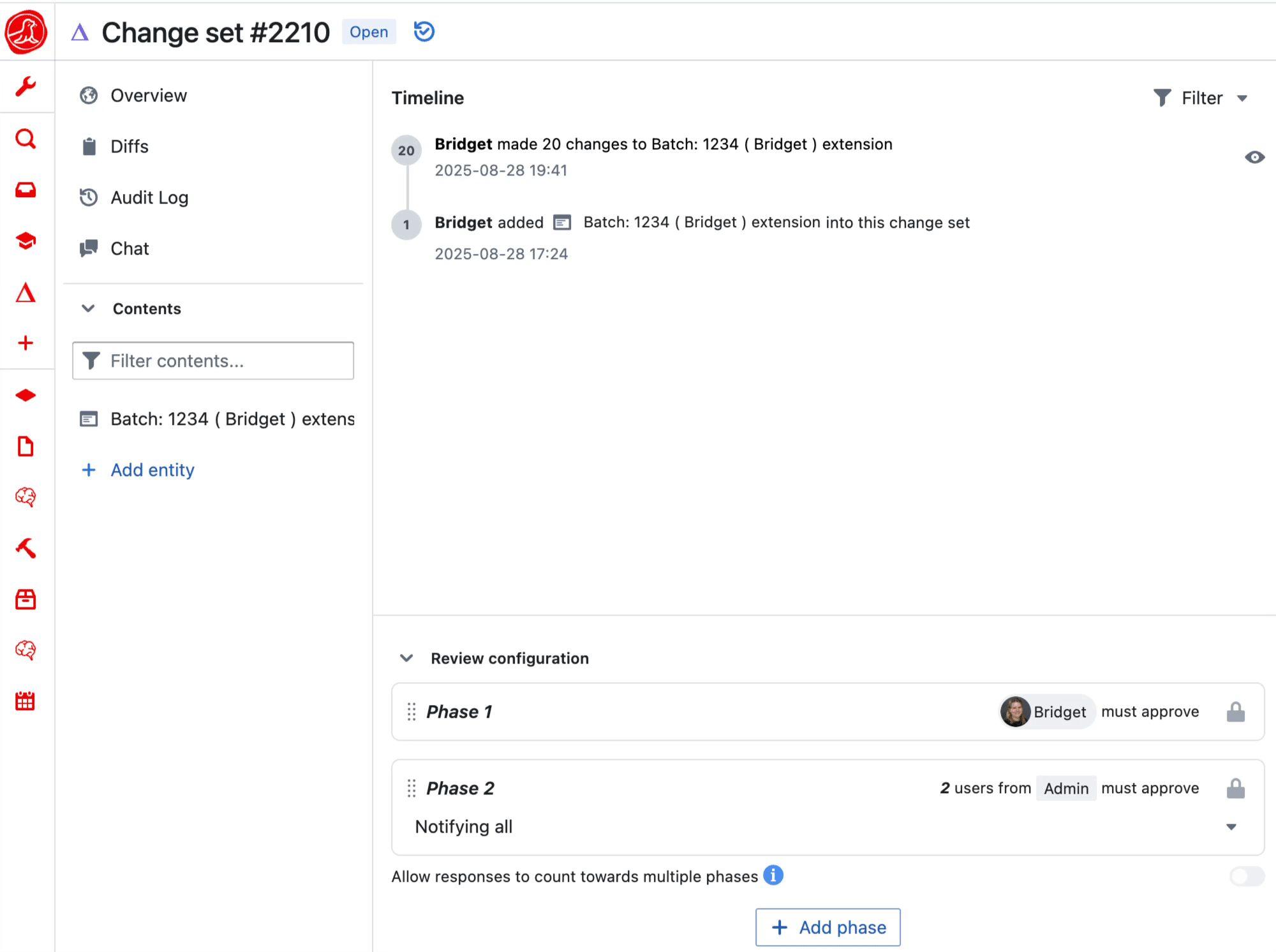Open the calendar sidebar icon
Screen dimensions: 1276x952
click(26, 701)
